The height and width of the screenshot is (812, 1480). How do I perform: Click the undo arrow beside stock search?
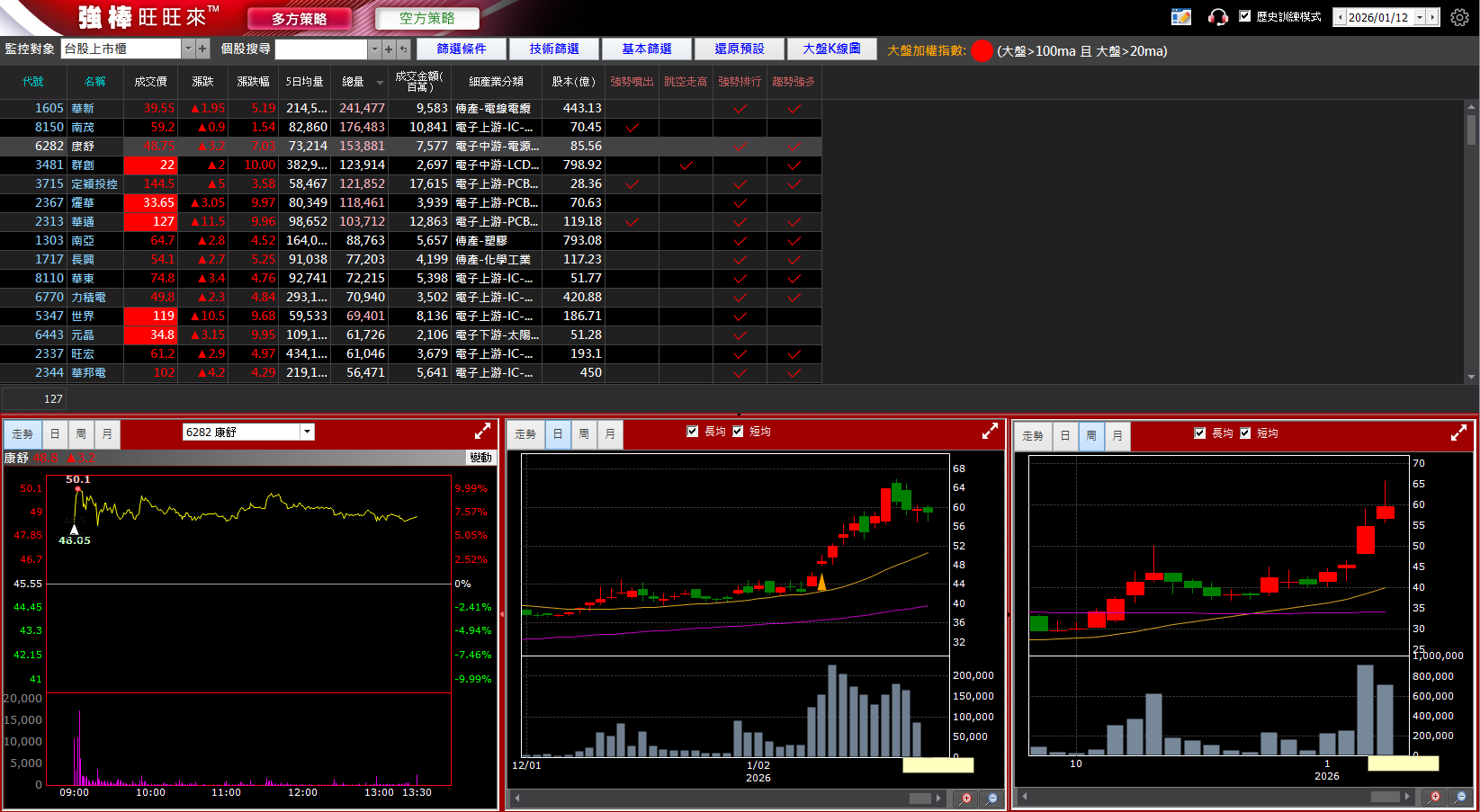click(x=404, y=49)
